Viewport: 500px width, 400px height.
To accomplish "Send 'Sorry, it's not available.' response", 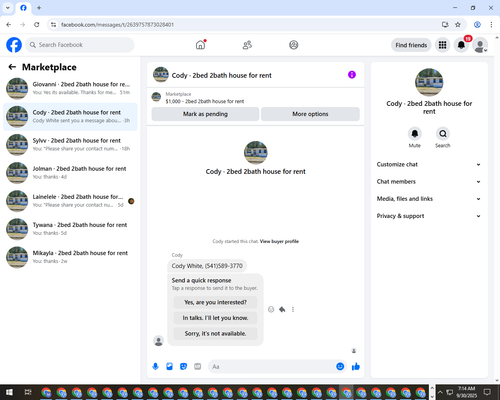I will pyautogui.click(x=215, y=333).
